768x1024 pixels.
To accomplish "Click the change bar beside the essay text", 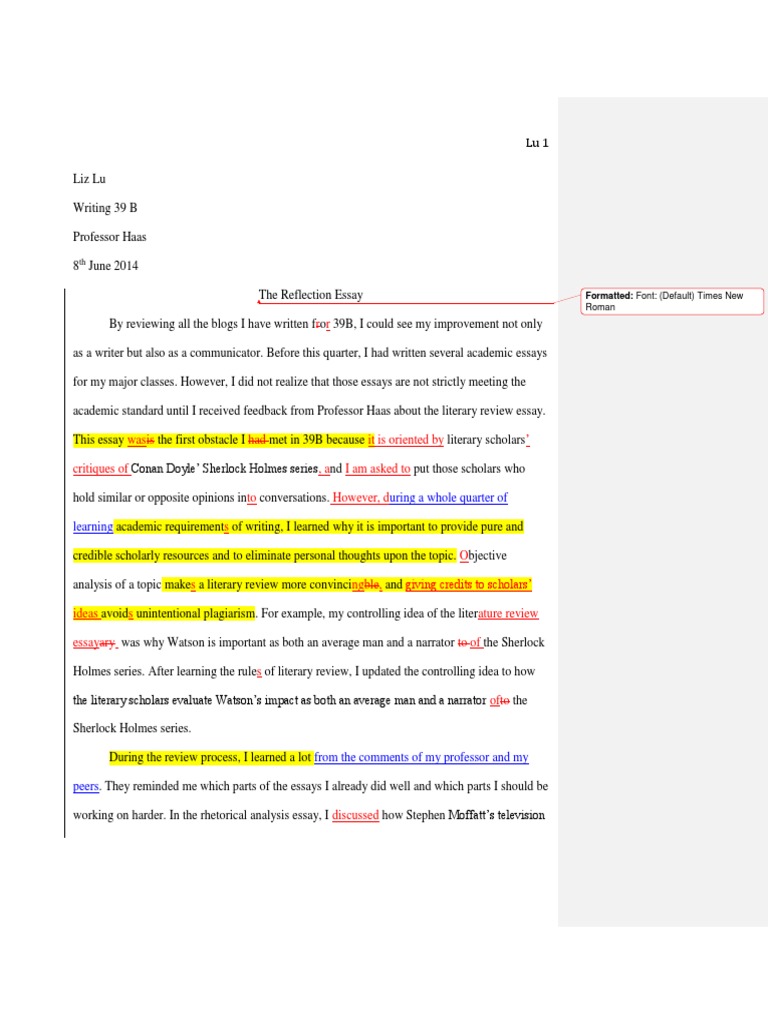I will 65,563.
